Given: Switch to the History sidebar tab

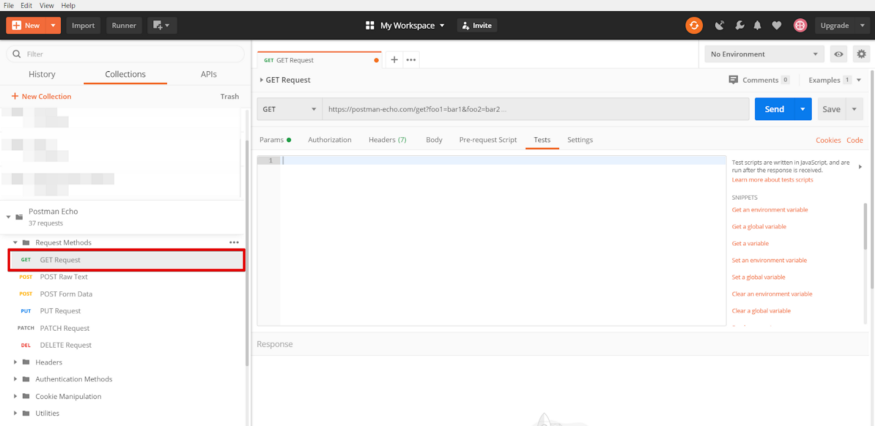Looking at the screenshot, I should click(x=42, y=74).
